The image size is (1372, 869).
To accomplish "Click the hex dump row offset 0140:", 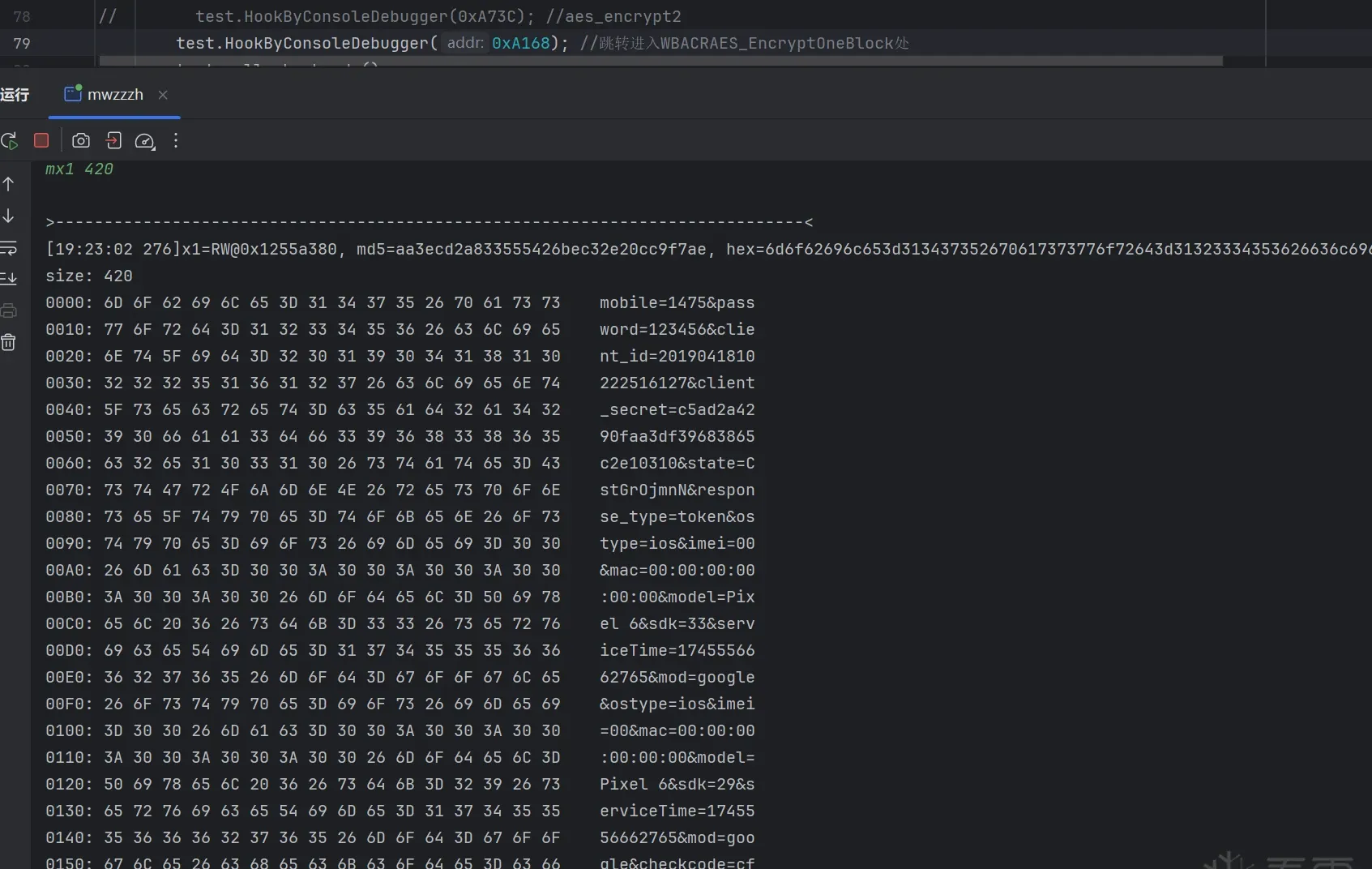I will tap(69, 837).
